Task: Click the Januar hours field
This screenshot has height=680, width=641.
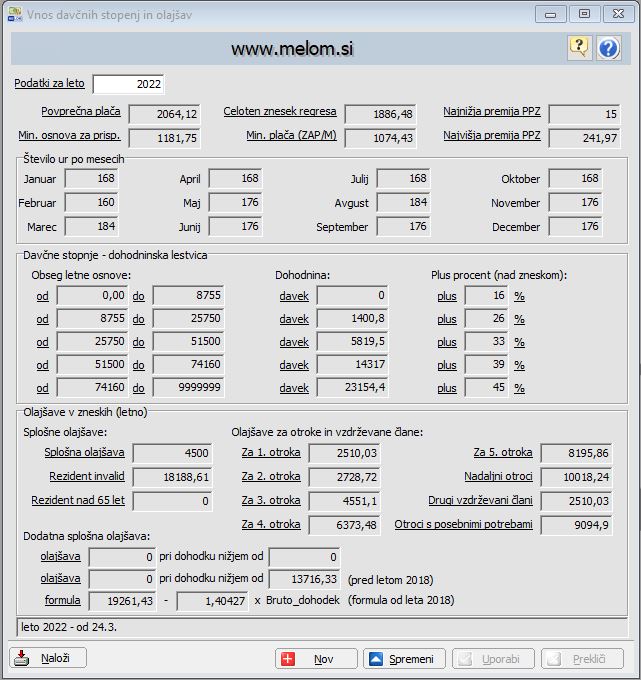Action: click(92, 179)
